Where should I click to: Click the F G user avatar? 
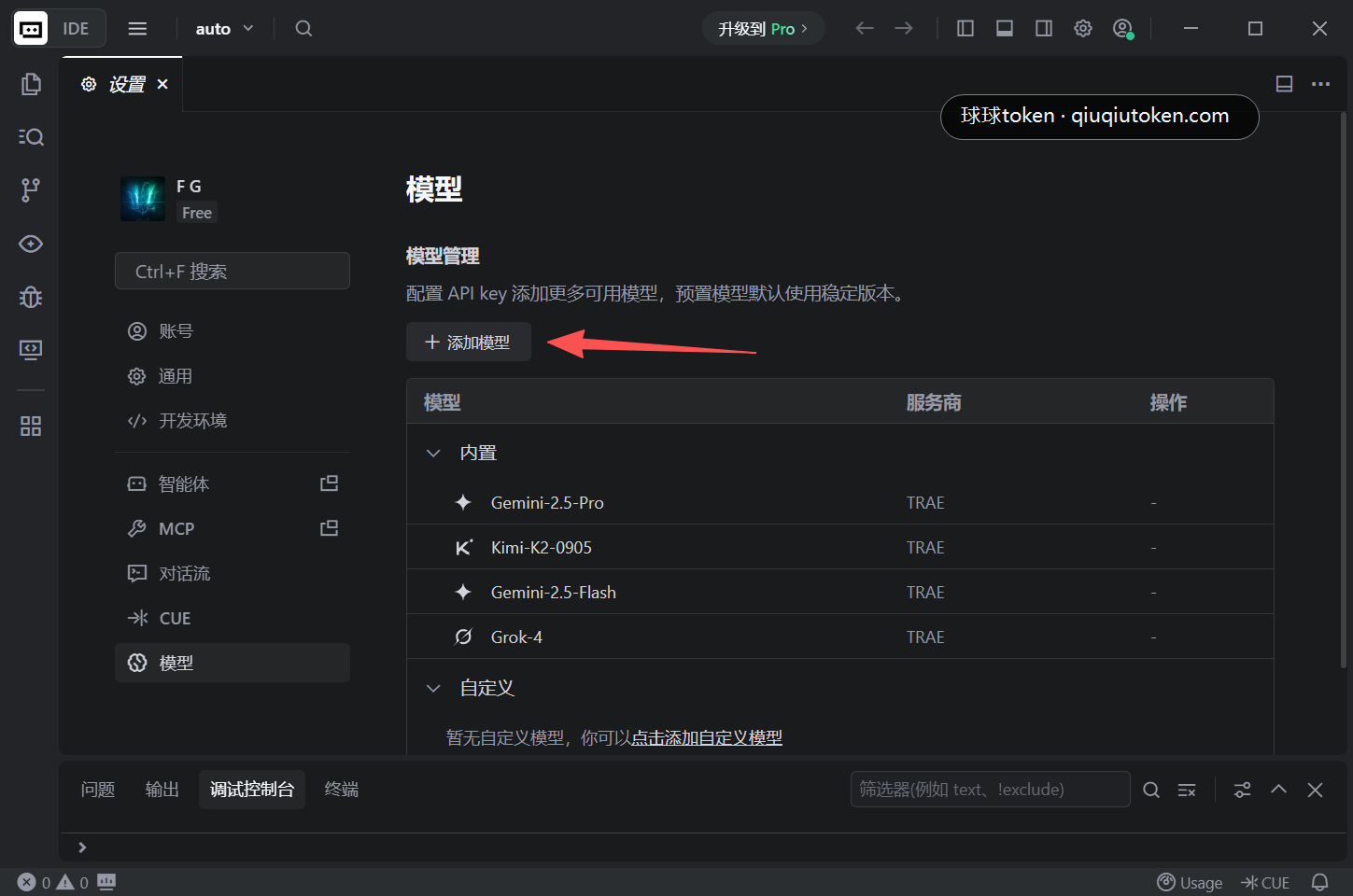point(143,199)
